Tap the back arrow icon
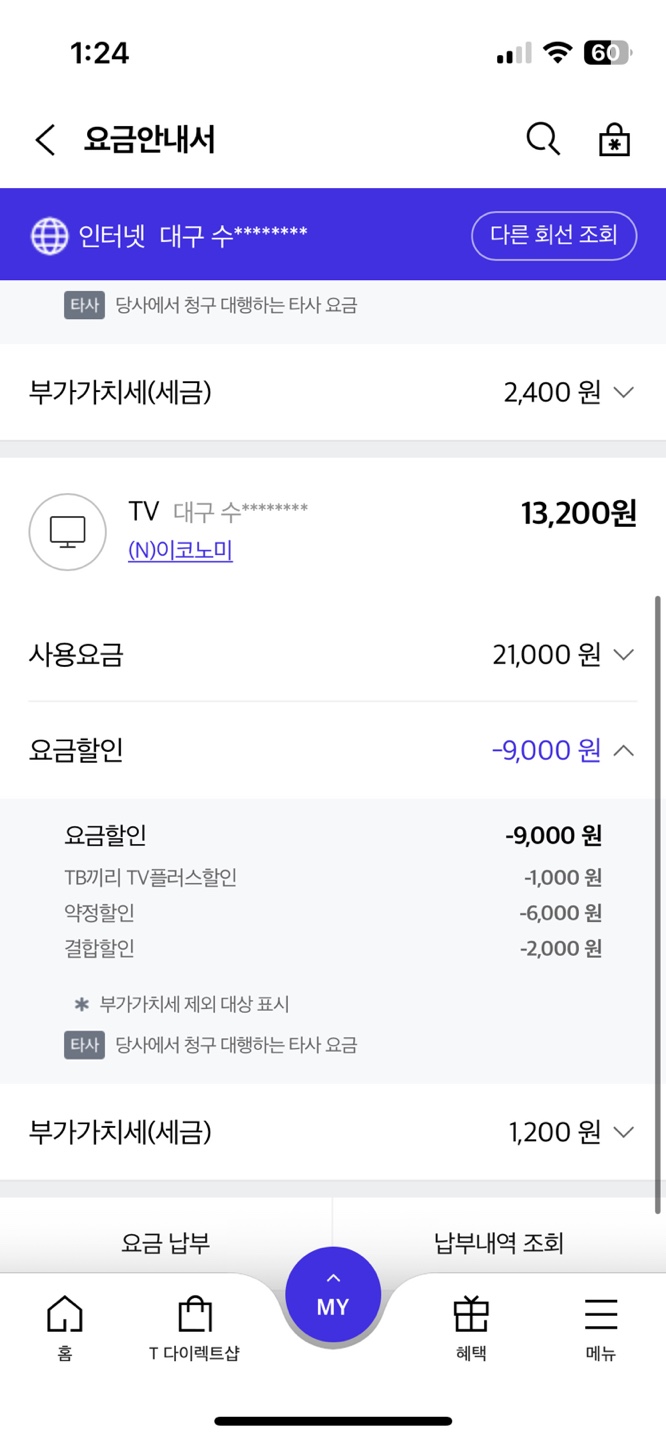The height and width of the screenshot is (1440, 666). pos(45,140)
